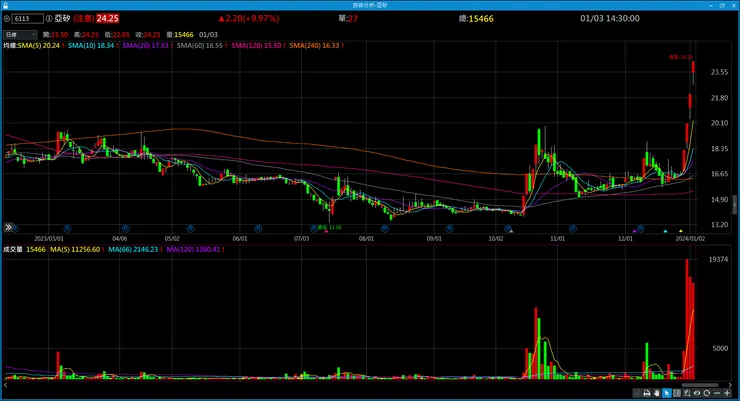740x401 pixels.
Task: Click the 19374 volume axis label
Action: (x=718, y=259)
